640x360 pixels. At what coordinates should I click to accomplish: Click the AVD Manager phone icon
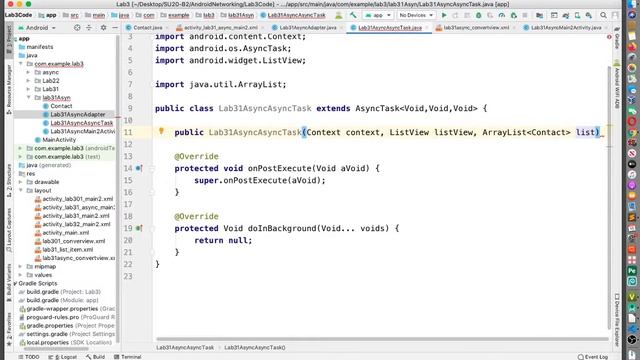577,16
